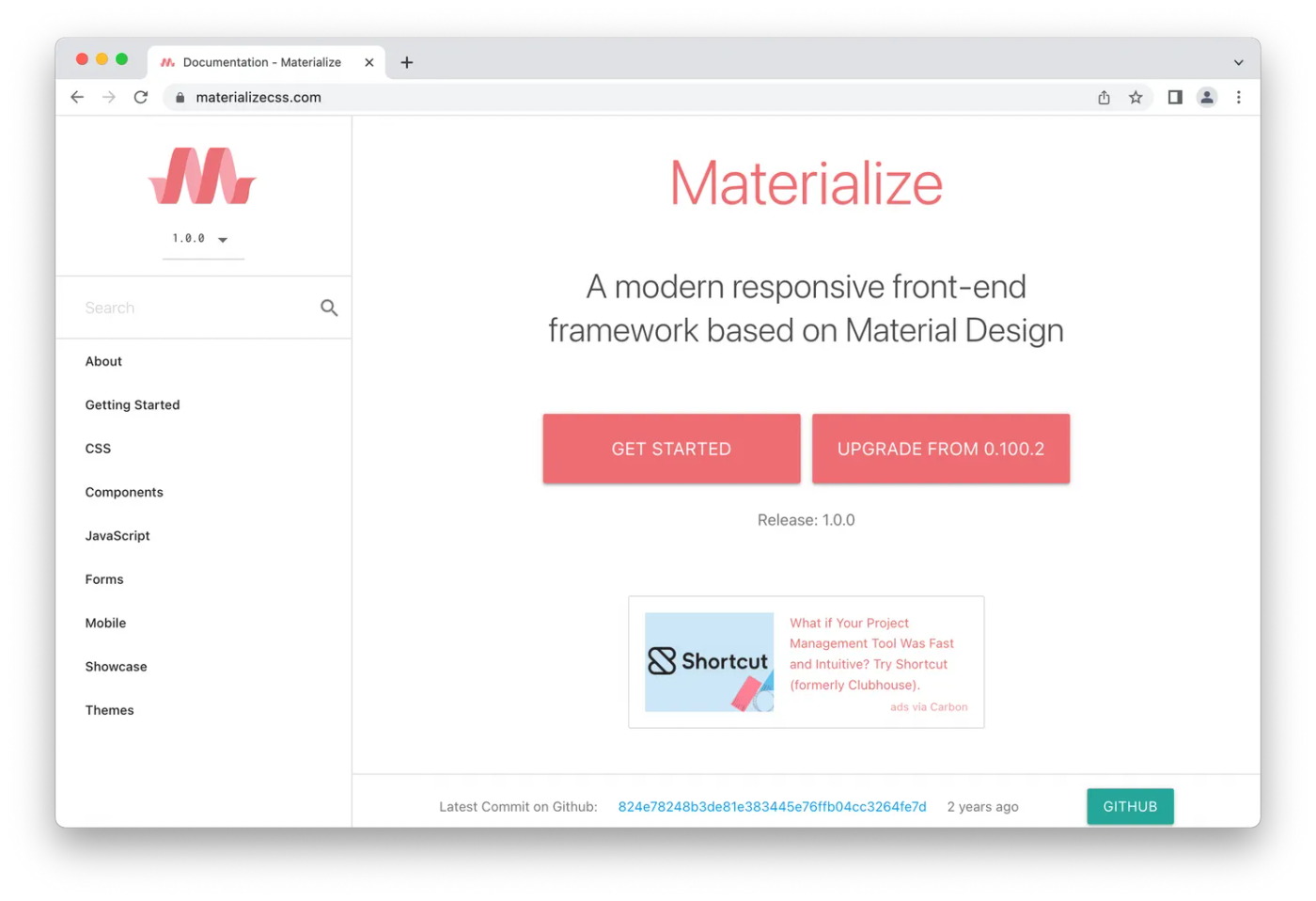Click the back navigation arrow
Screen dimensions: 1316x901
(76, 97)
